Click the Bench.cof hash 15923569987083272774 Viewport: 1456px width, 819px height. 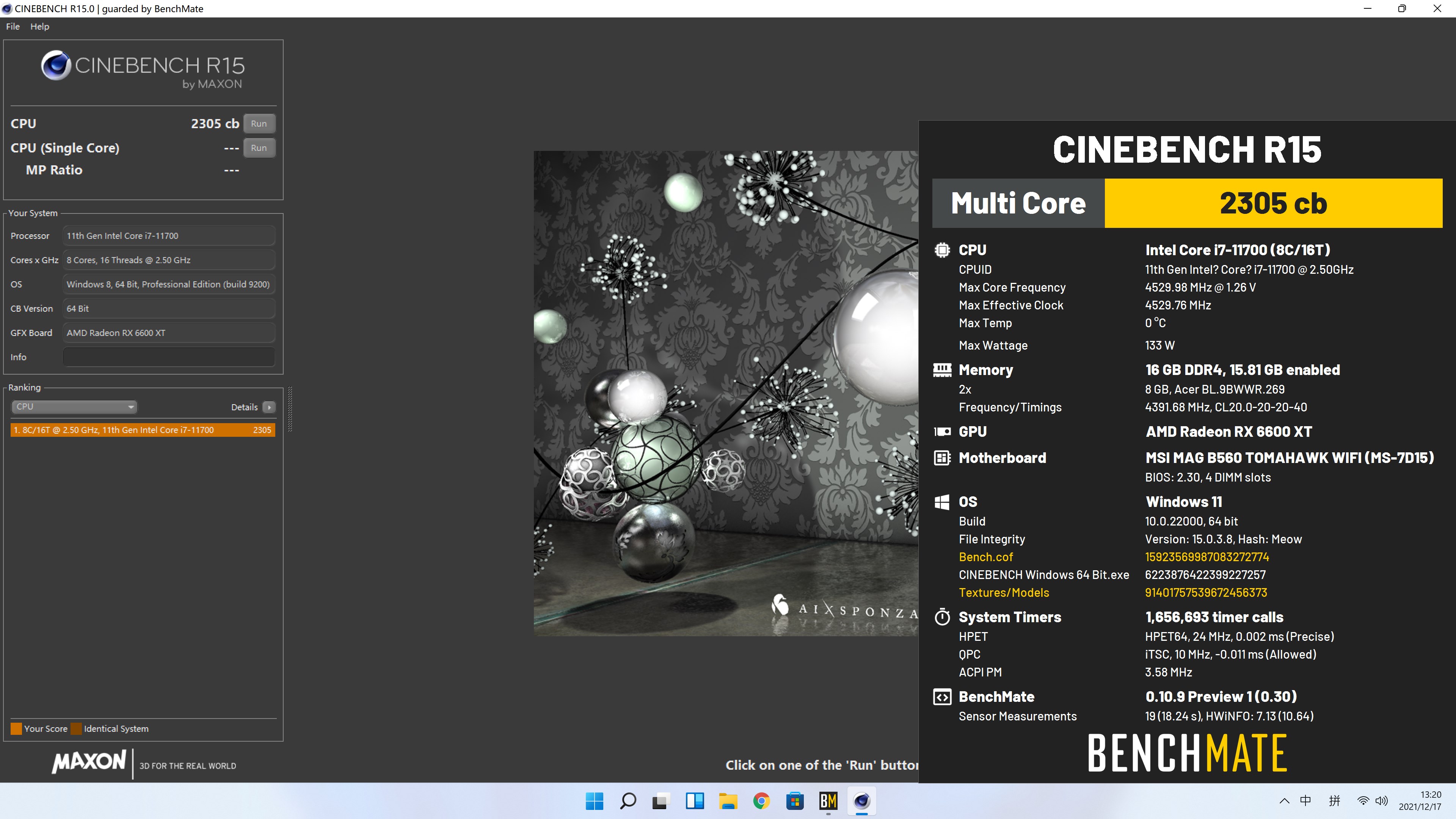tap(1207, 557)
